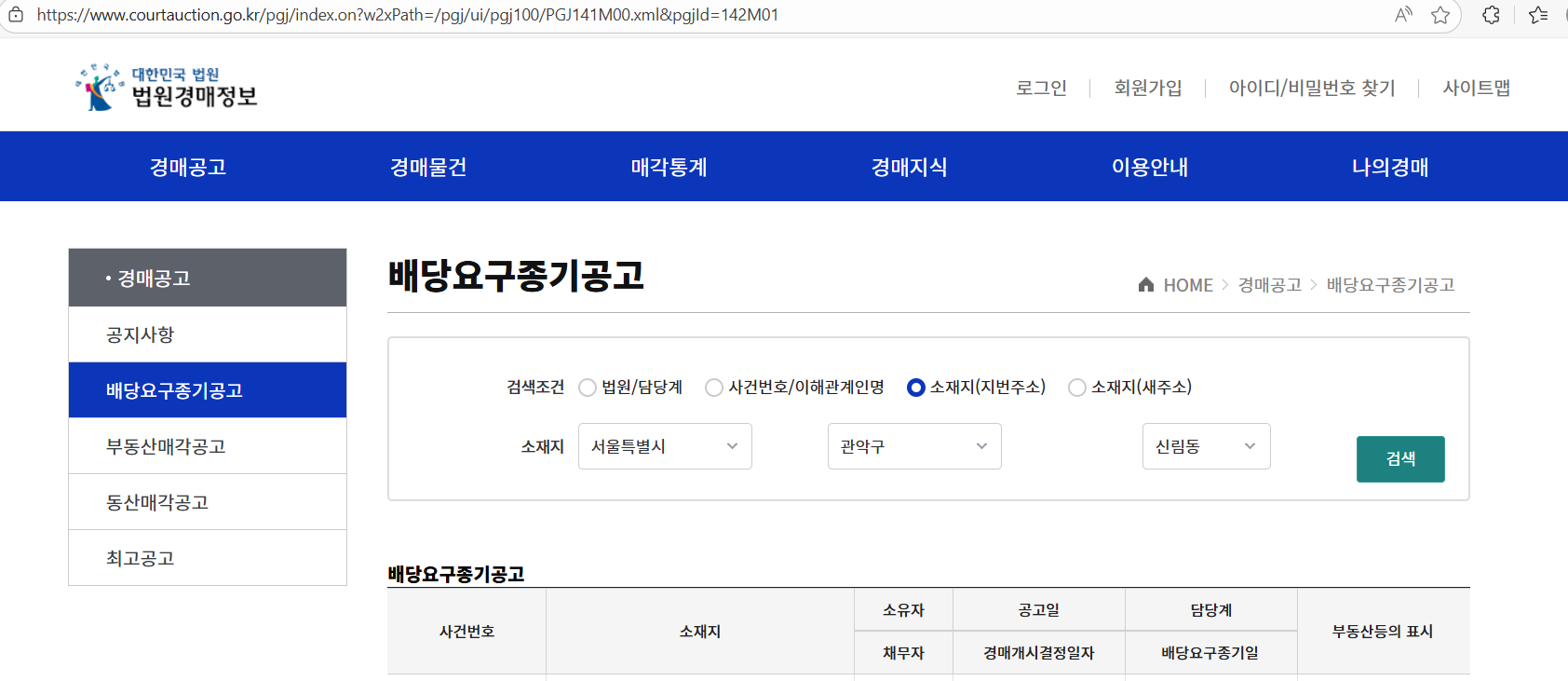The image size is (1568, 681).
Task: Click the HOME house icon in breadcrumb
Action: pos(1146,284)
